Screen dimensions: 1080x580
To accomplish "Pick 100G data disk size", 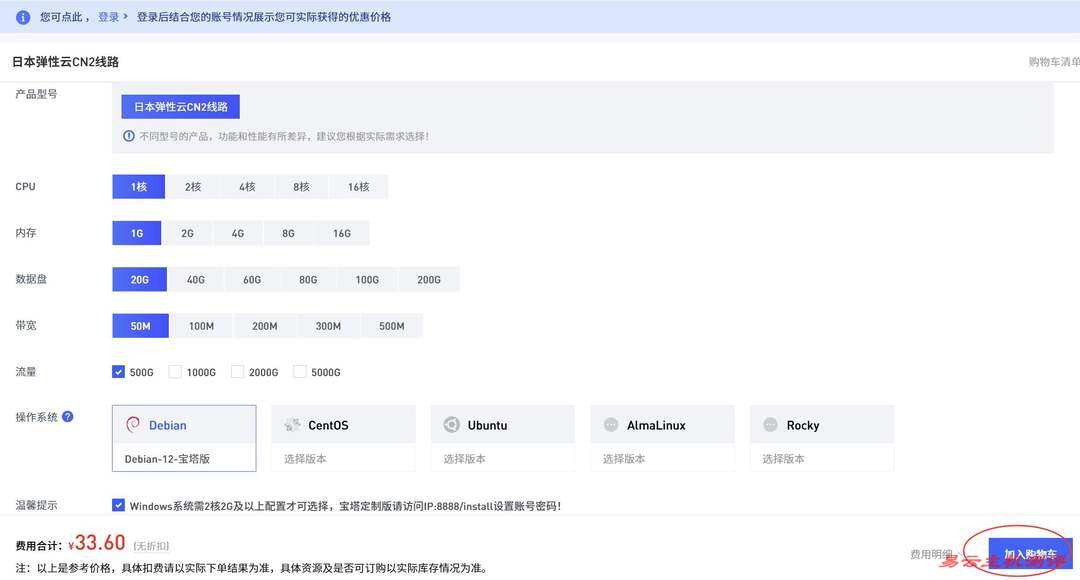I will [x=367, y=279].
